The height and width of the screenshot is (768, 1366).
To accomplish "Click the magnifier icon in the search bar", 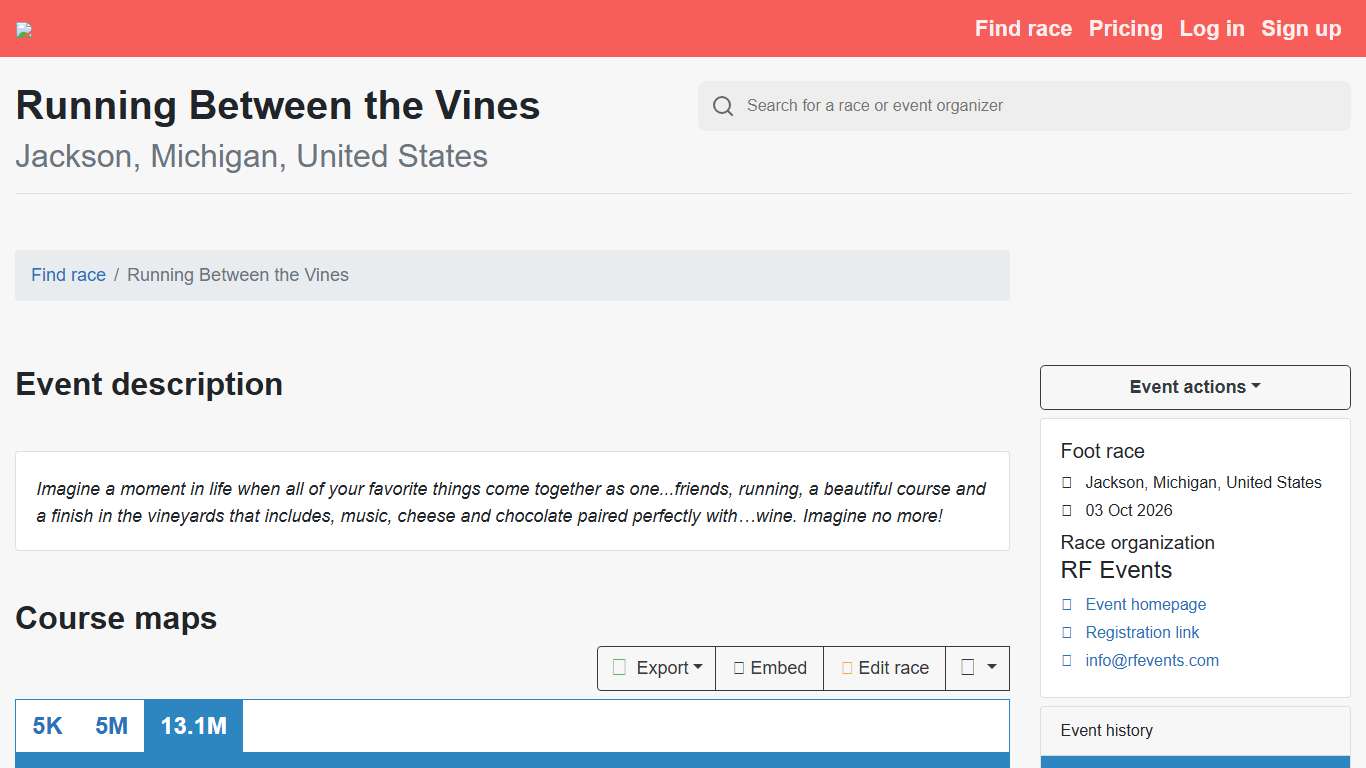I will (x=723, y=106).
